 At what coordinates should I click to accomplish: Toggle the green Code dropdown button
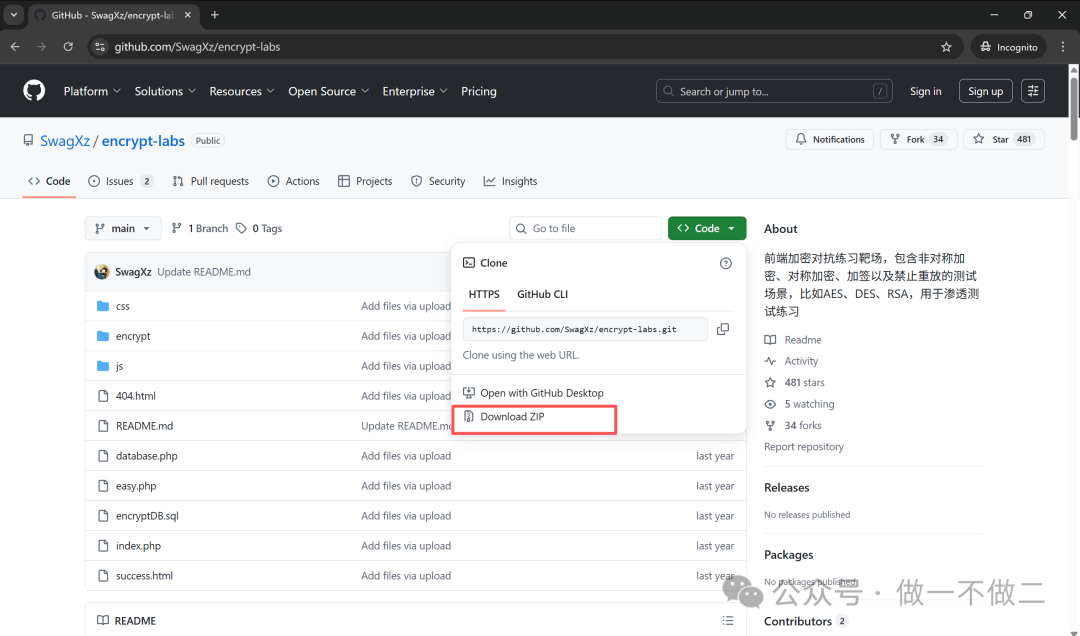(706, 229)
